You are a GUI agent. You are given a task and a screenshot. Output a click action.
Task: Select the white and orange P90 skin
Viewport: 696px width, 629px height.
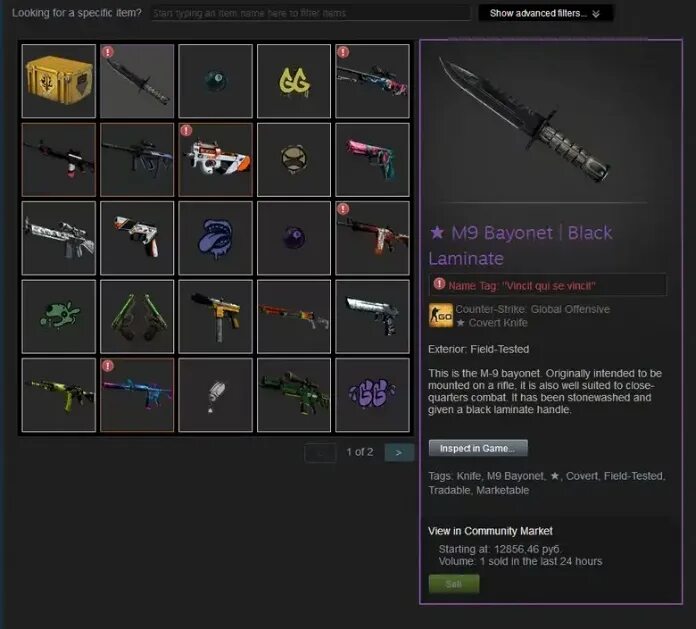click(215, 159)
